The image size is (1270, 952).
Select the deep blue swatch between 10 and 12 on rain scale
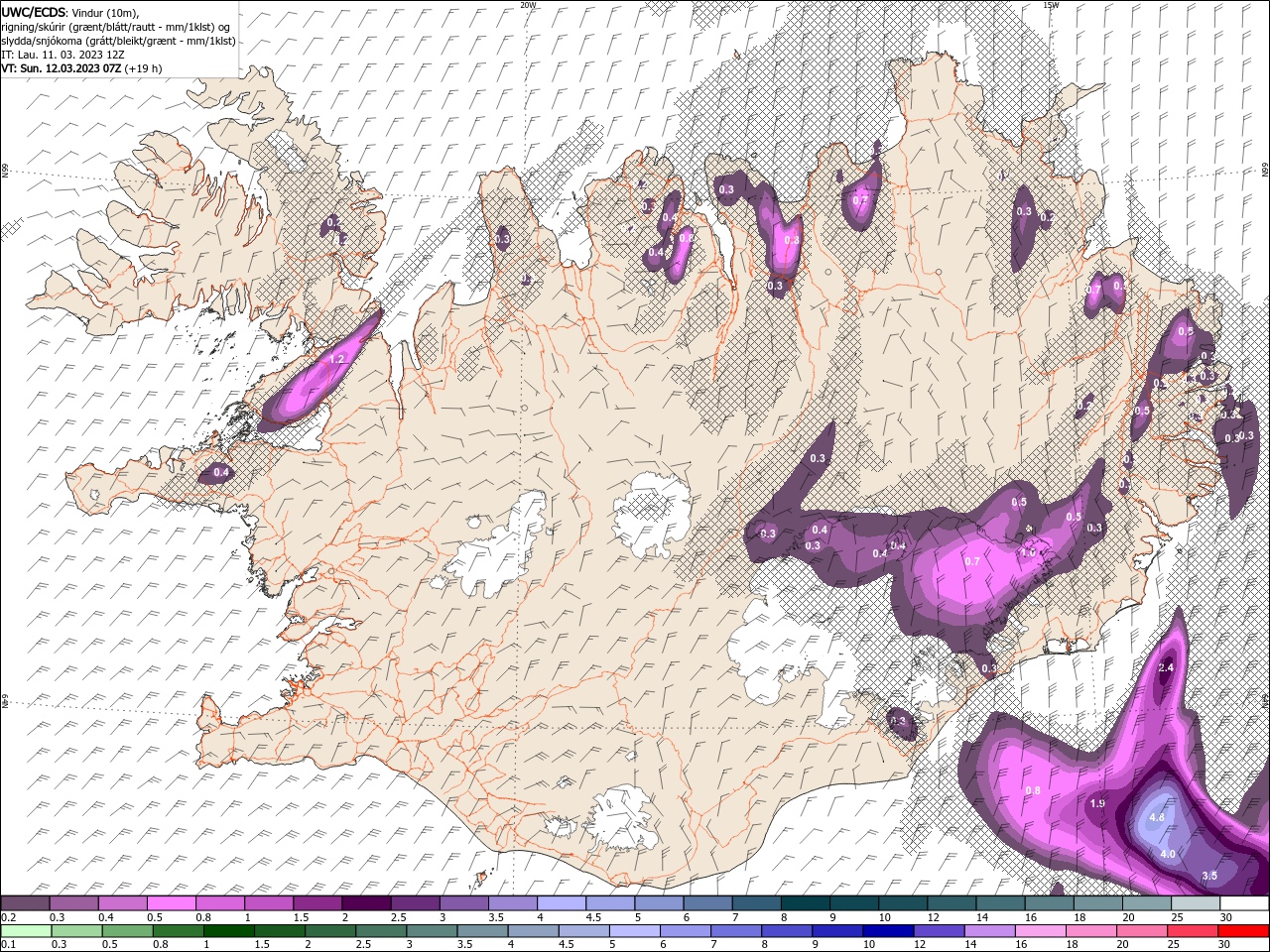886,931
